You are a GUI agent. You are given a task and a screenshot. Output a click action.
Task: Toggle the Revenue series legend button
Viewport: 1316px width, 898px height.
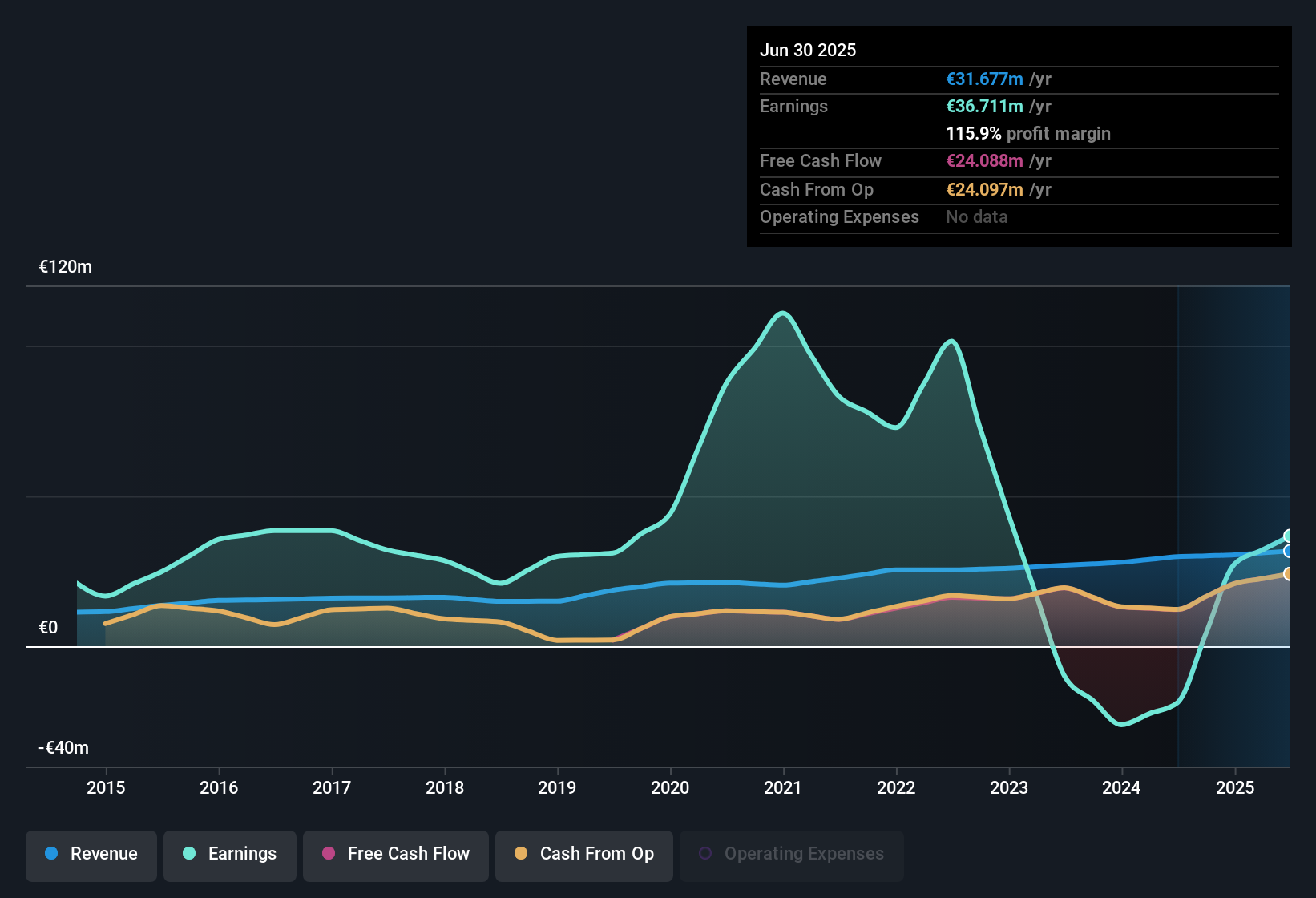point(91,854)
